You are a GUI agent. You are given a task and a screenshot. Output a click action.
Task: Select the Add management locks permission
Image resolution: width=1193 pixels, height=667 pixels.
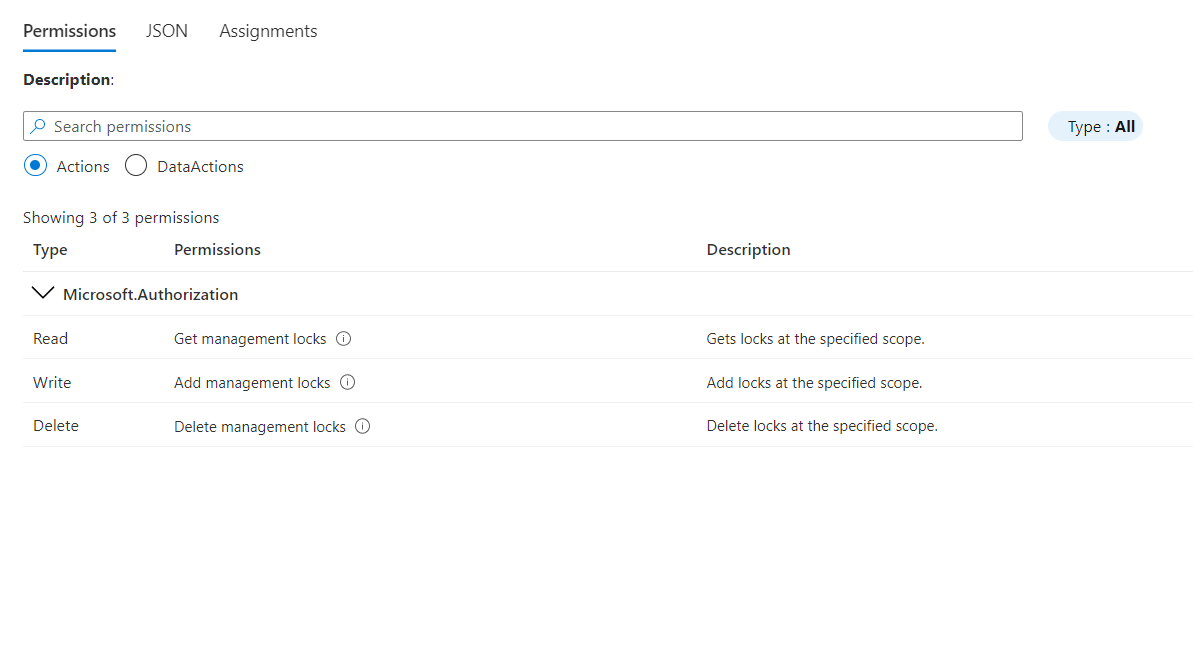coord(252,383)
